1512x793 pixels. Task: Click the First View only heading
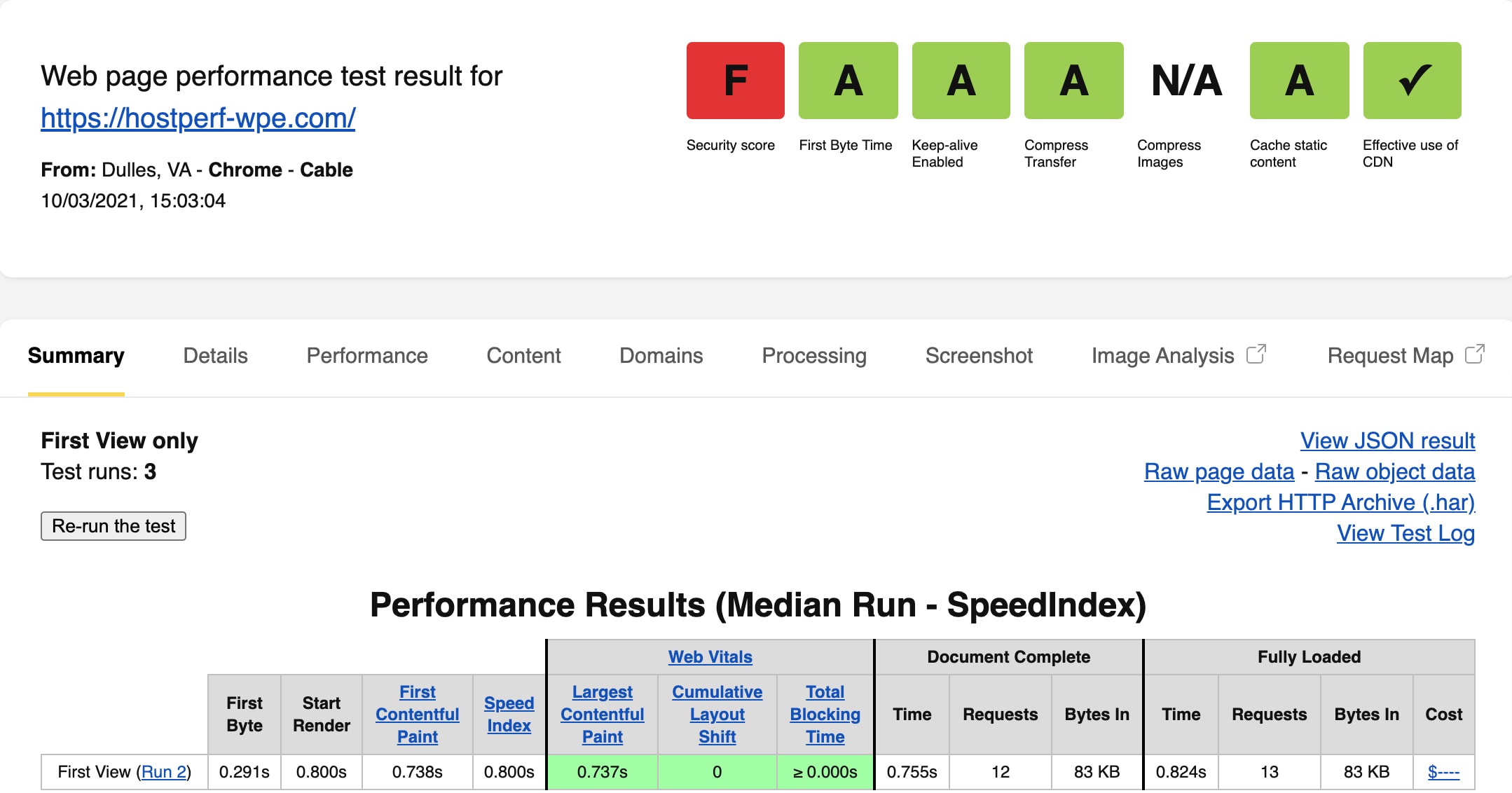coord(120,441)
